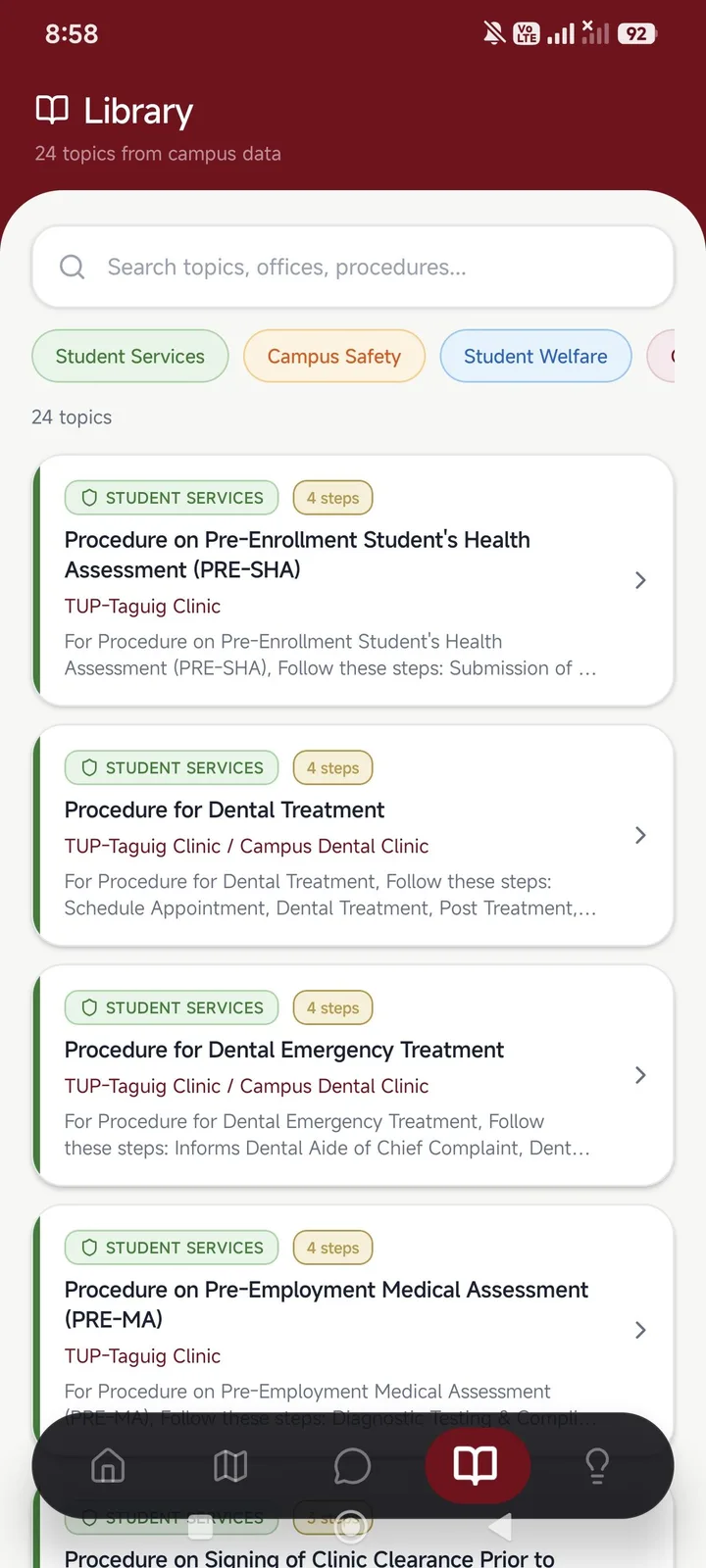Image resolution: width=706 pixels, height=1568 pixels.
Task: Open the map icon in bottom navigation
Action: point(230,1466)
